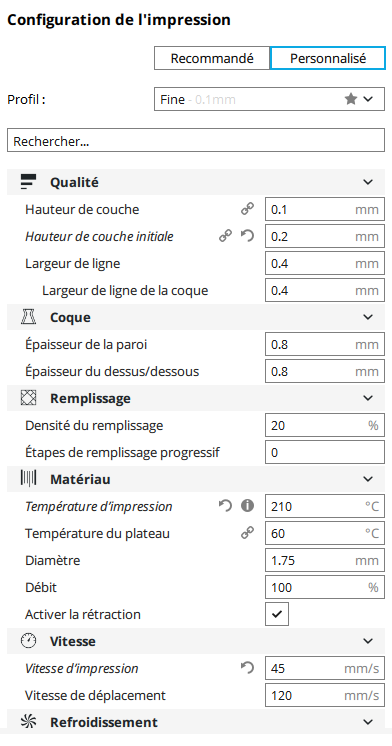Switch to the Recommandé mode

[x=212, y=59]
